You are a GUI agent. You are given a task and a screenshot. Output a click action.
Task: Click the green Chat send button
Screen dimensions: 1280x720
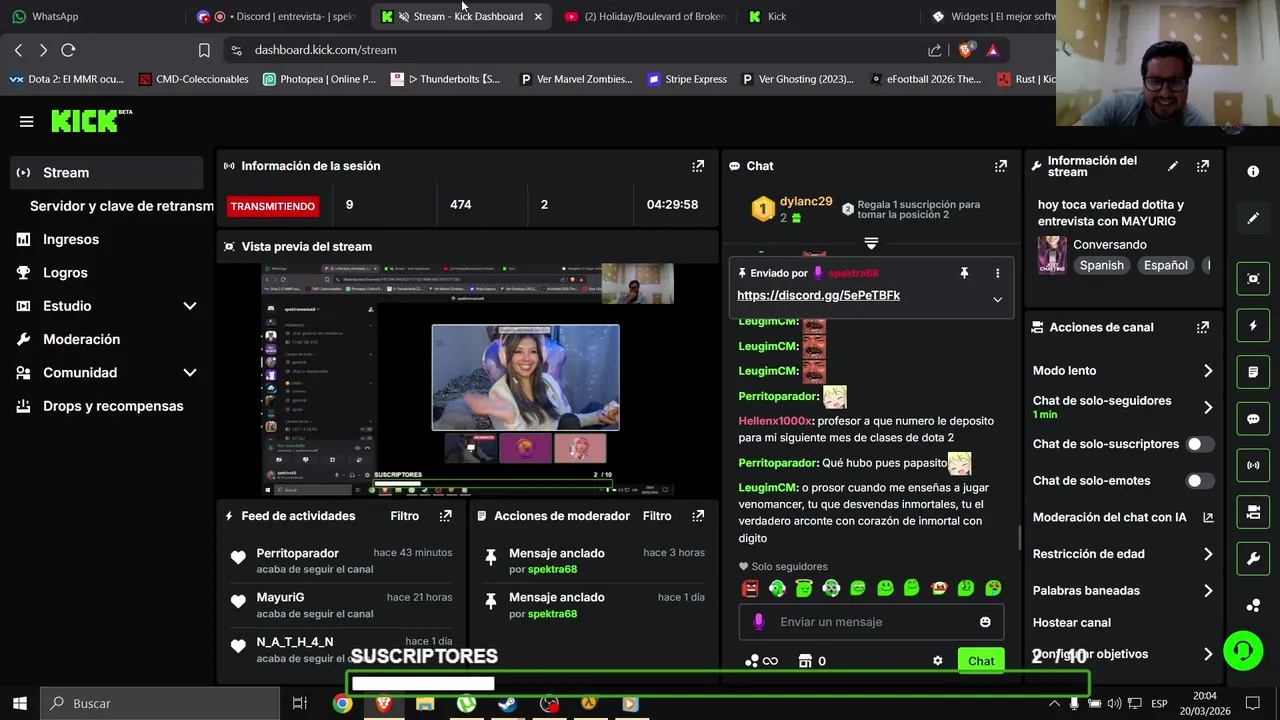click(x=981, y=661)
